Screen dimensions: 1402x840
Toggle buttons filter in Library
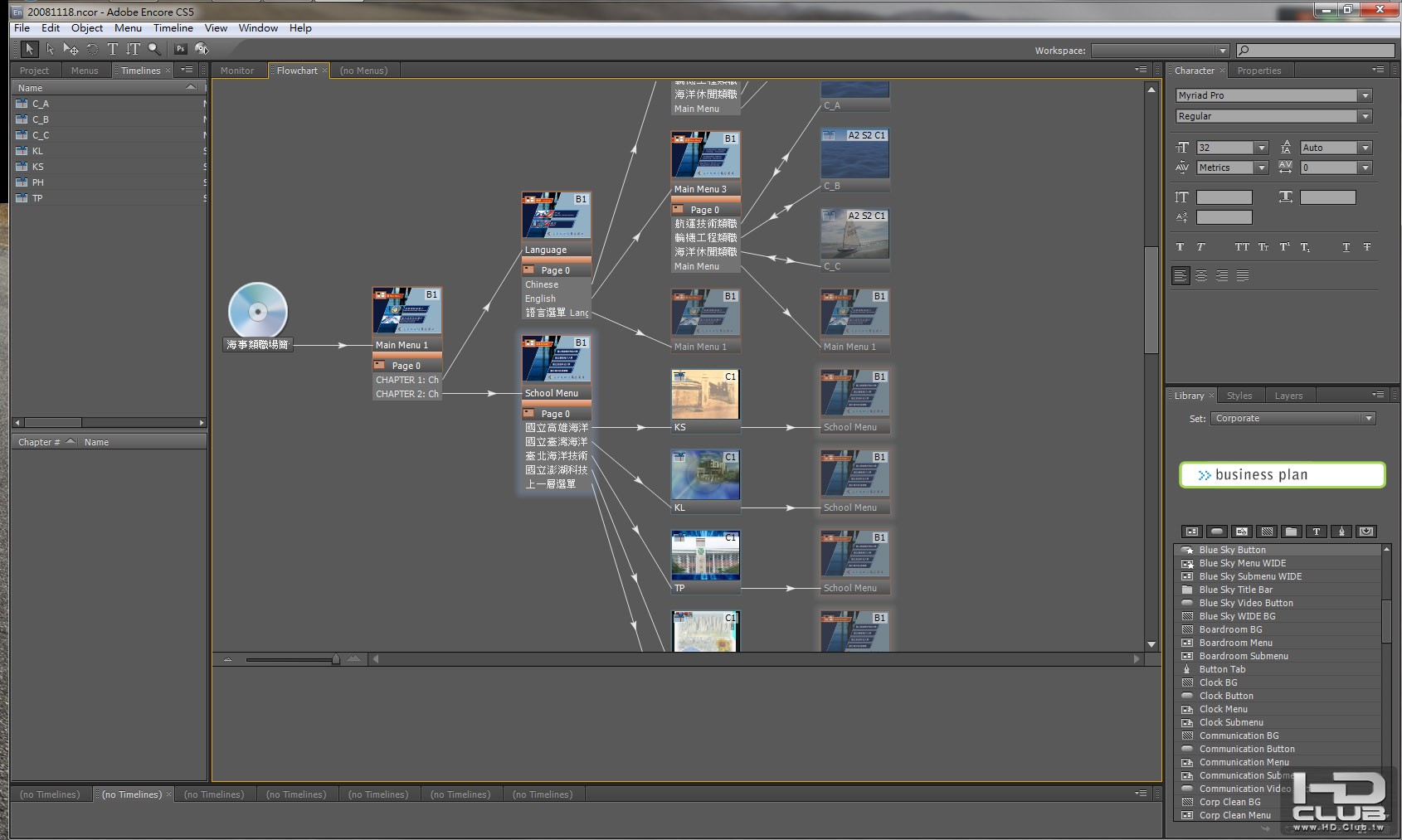[1217, 532]
